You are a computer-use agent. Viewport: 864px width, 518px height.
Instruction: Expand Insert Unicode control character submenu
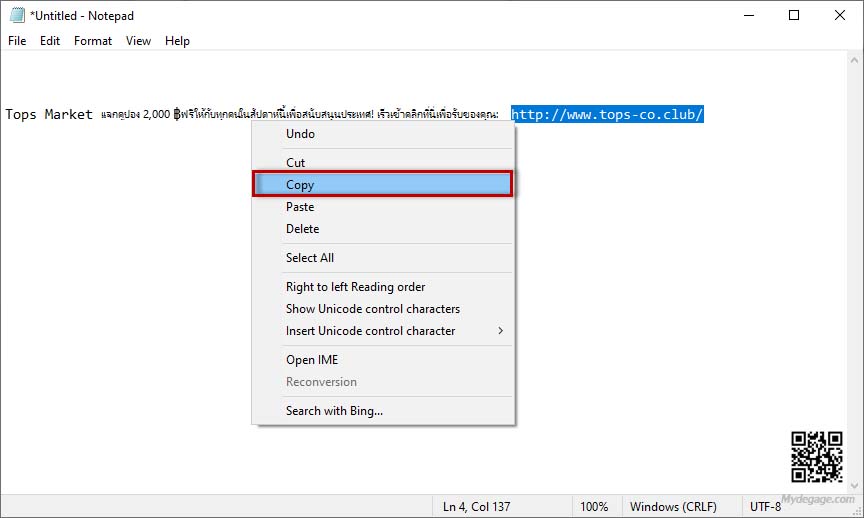[x=383, y=331]
